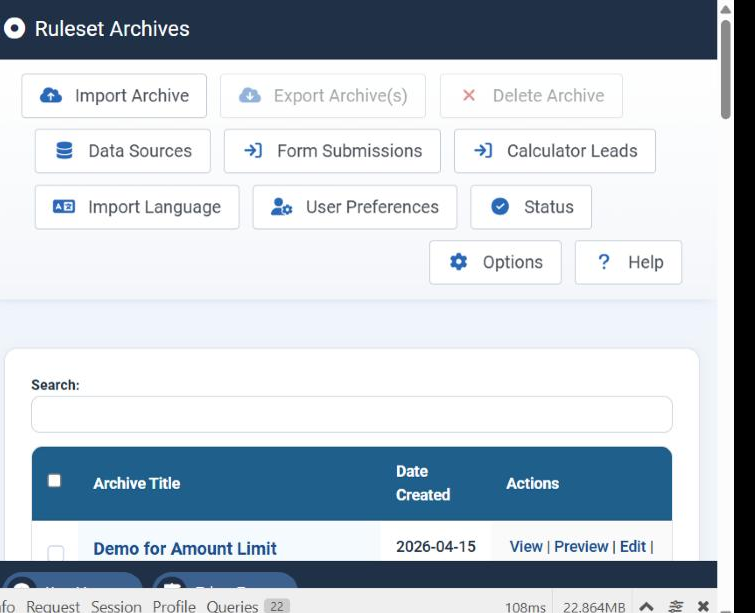Click the Import Archive button

114,96
